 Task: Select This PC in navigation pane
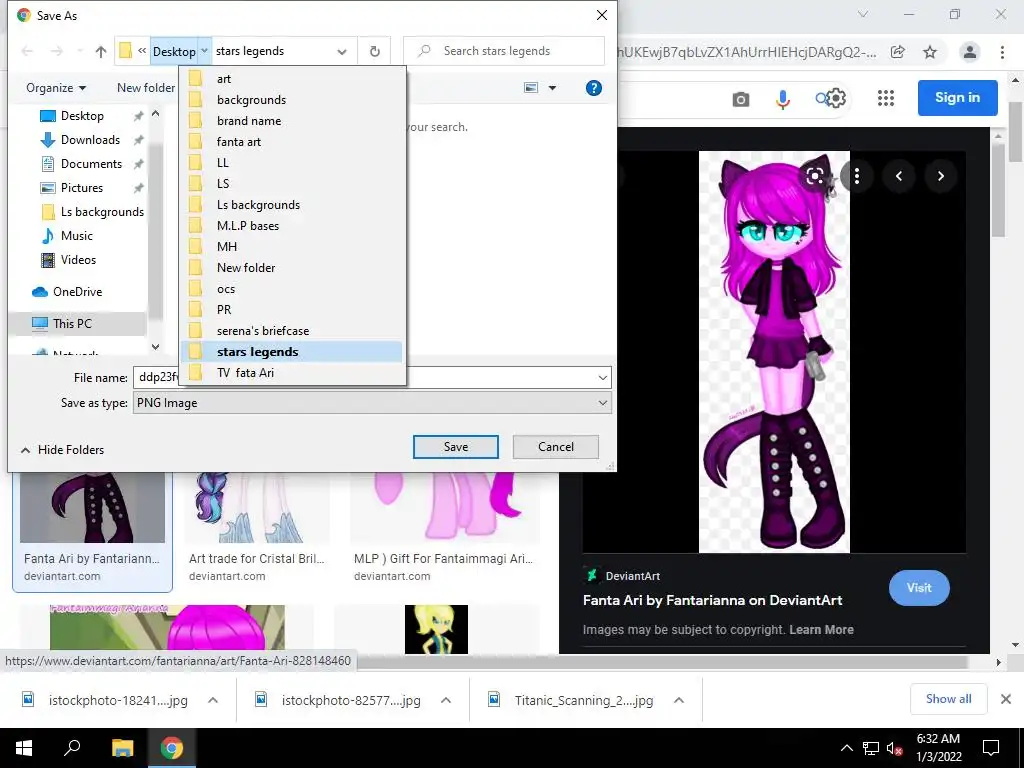[x=72, y=324]
